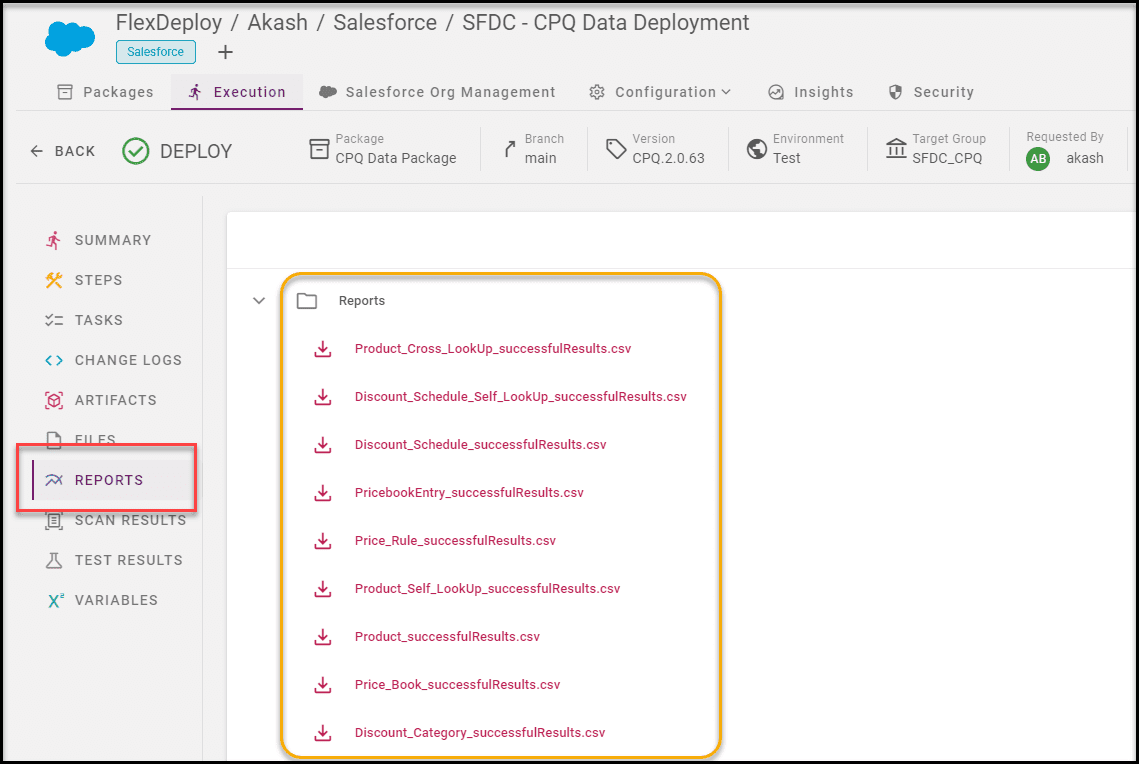Open Discount_Category_successfulResults.csv link
This screenshot has height=764, width=1139.
(x=479, y=732)
